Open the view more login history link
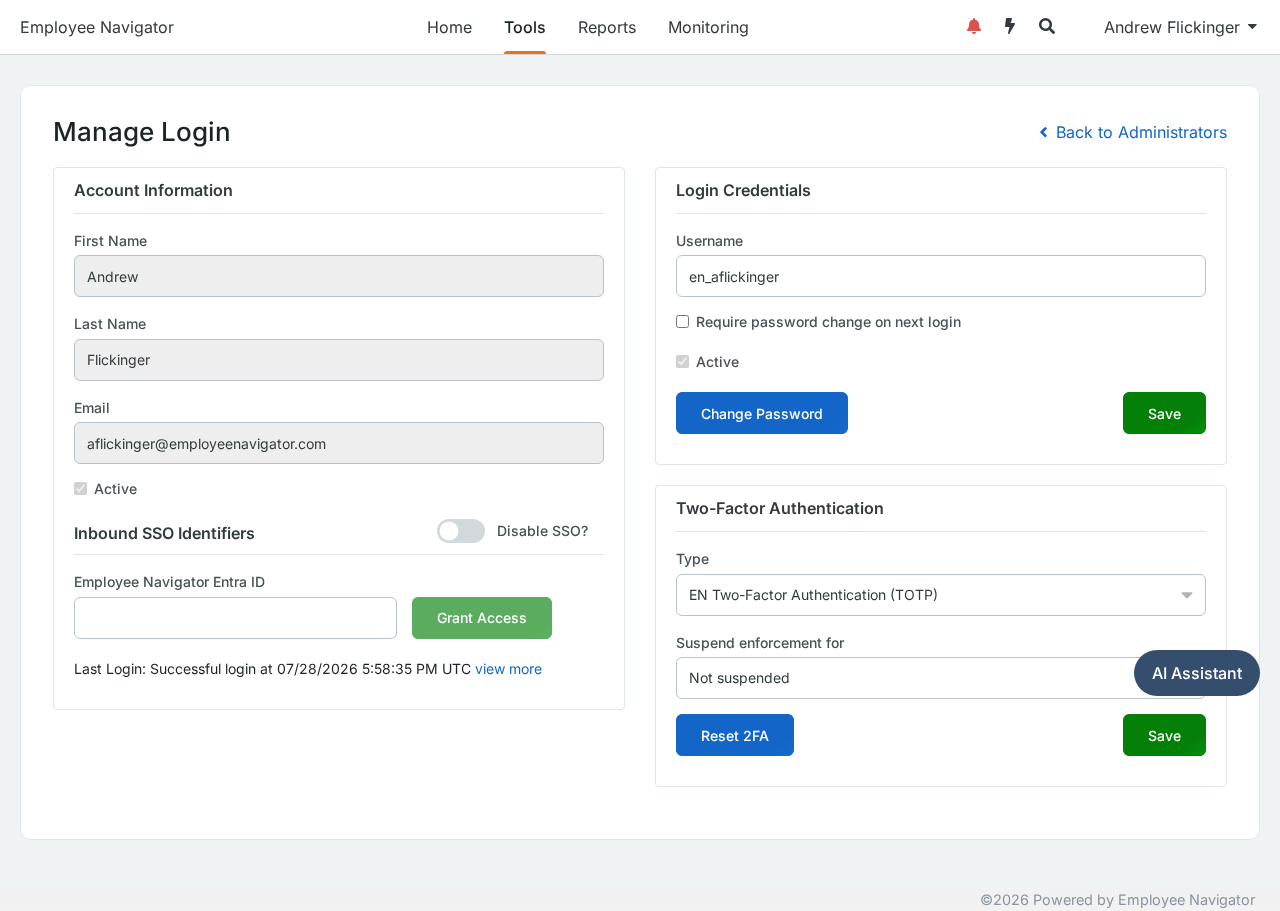 [x=508, y=669]
